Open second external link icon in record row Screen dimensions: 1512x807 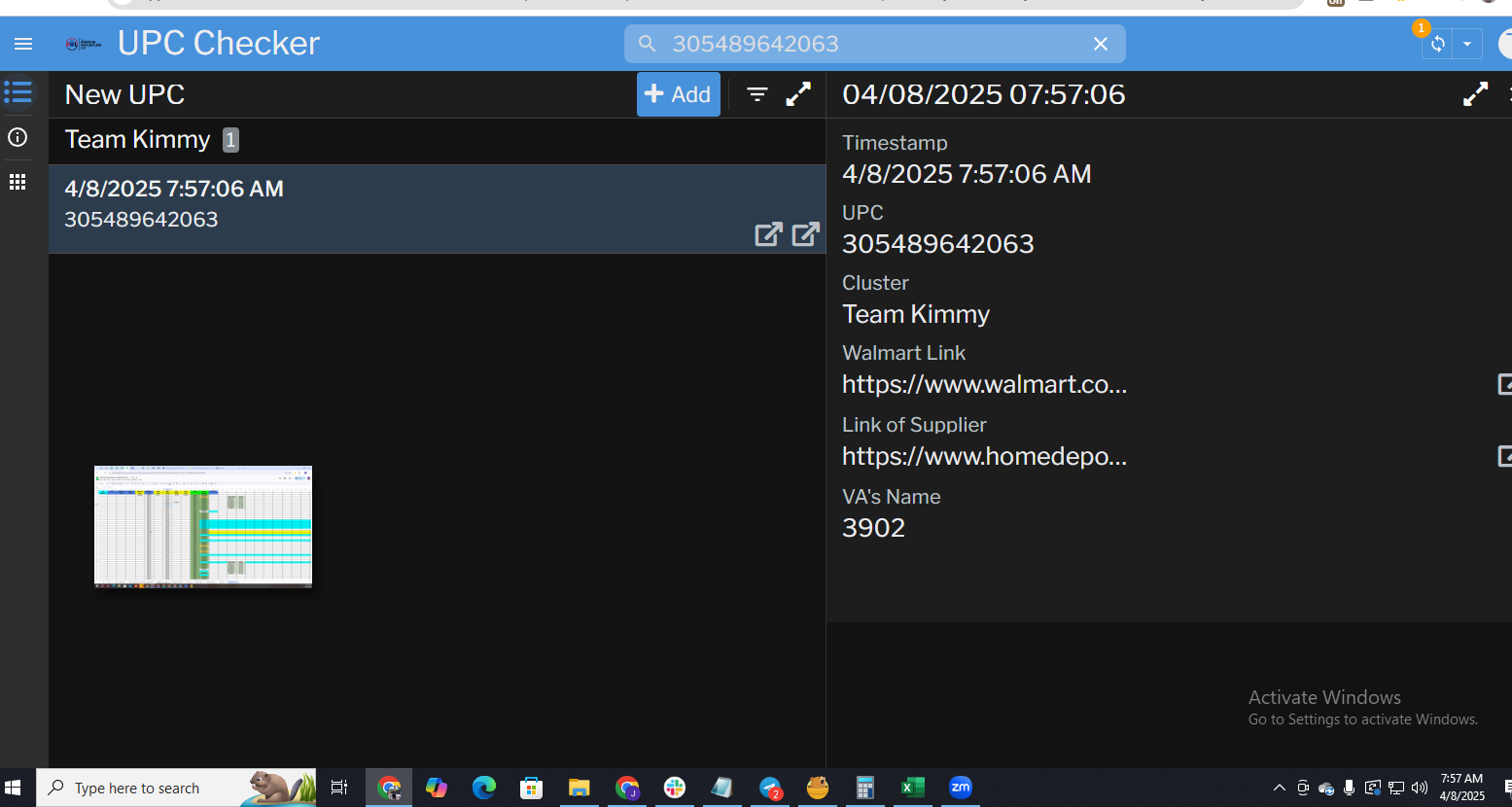click(x=805, y=234)
